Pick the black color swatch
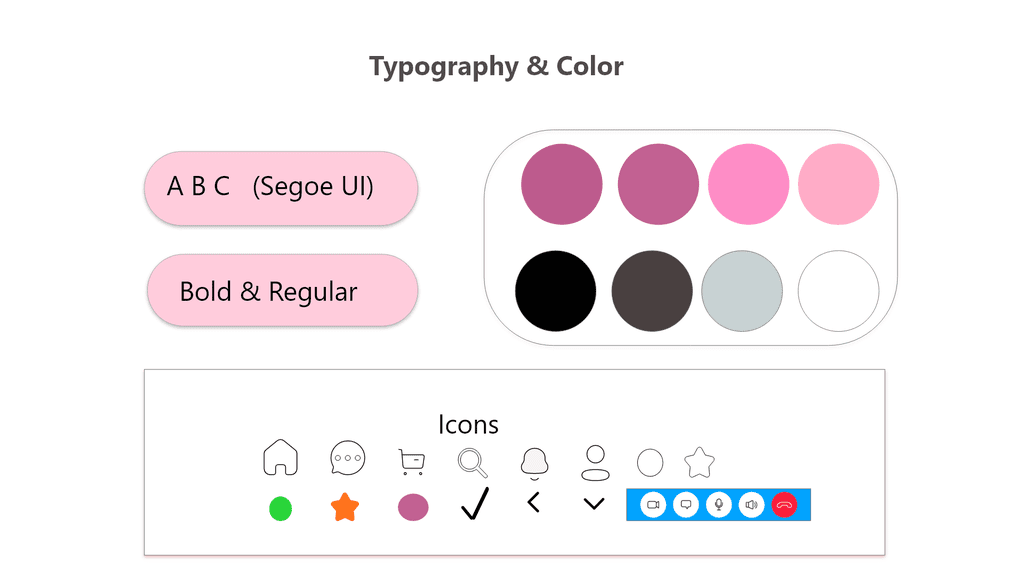Viewport: 1024px width, 576px height. 556,291
